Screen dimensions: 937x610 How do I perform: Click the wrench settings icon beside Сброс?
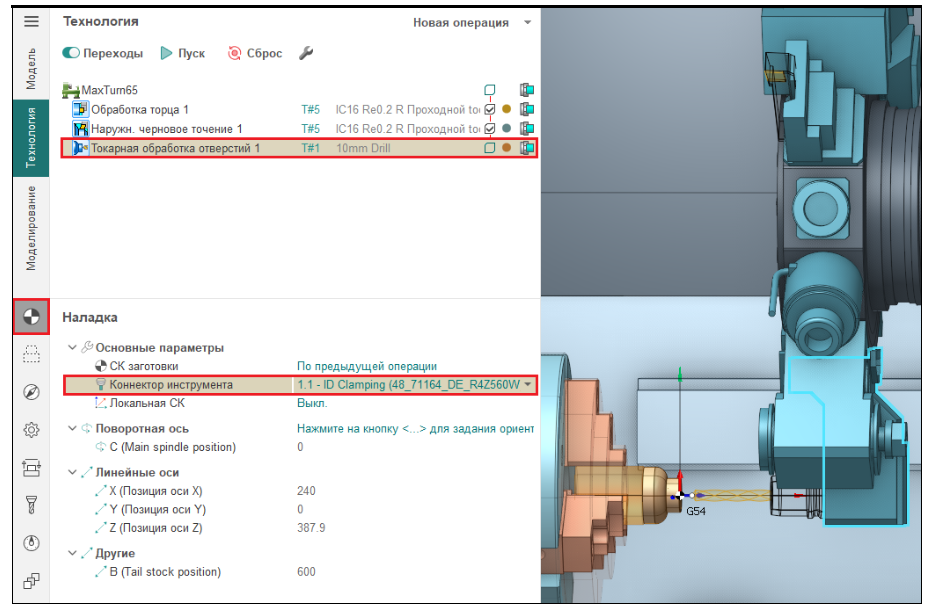306,53
